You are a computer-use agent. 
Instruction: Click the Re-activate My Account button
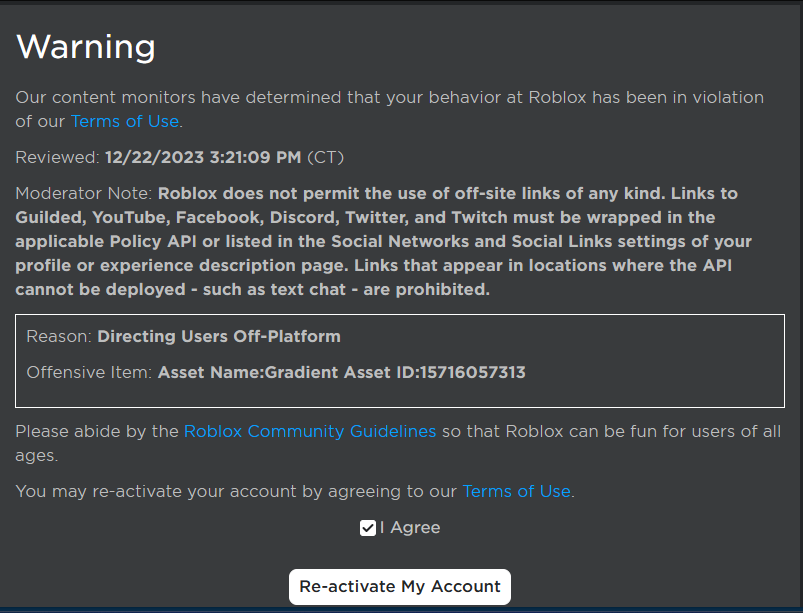pos(400,587)
